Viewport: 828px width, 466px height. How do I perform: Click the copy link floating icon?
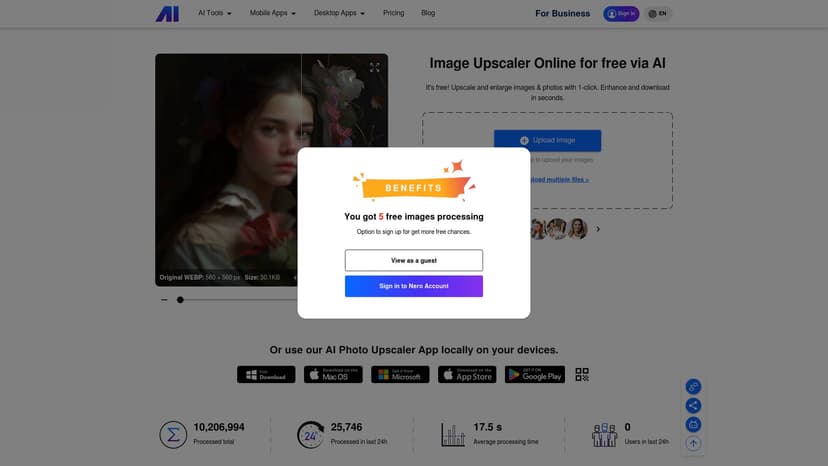[x=693, y=387]
